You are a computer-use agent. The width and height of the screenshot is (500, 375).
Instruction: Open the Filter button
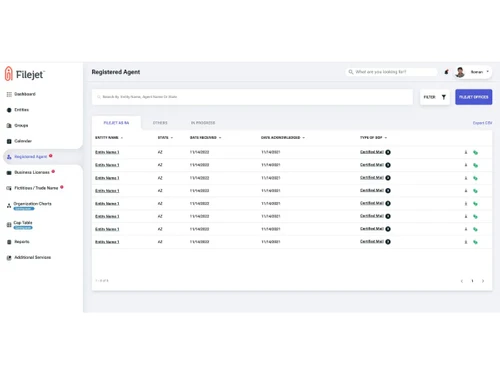click(435, 97)
